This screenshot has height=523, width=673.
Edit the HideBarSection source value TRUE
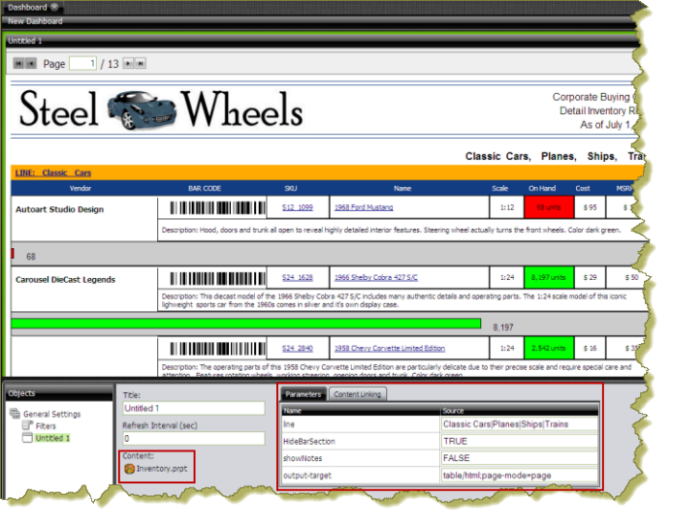tap(520, 441)
